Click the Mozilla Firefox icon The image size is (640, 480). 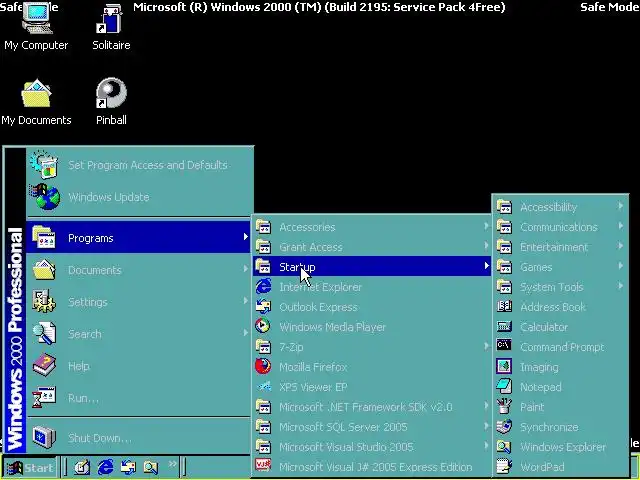click(263, 366)
